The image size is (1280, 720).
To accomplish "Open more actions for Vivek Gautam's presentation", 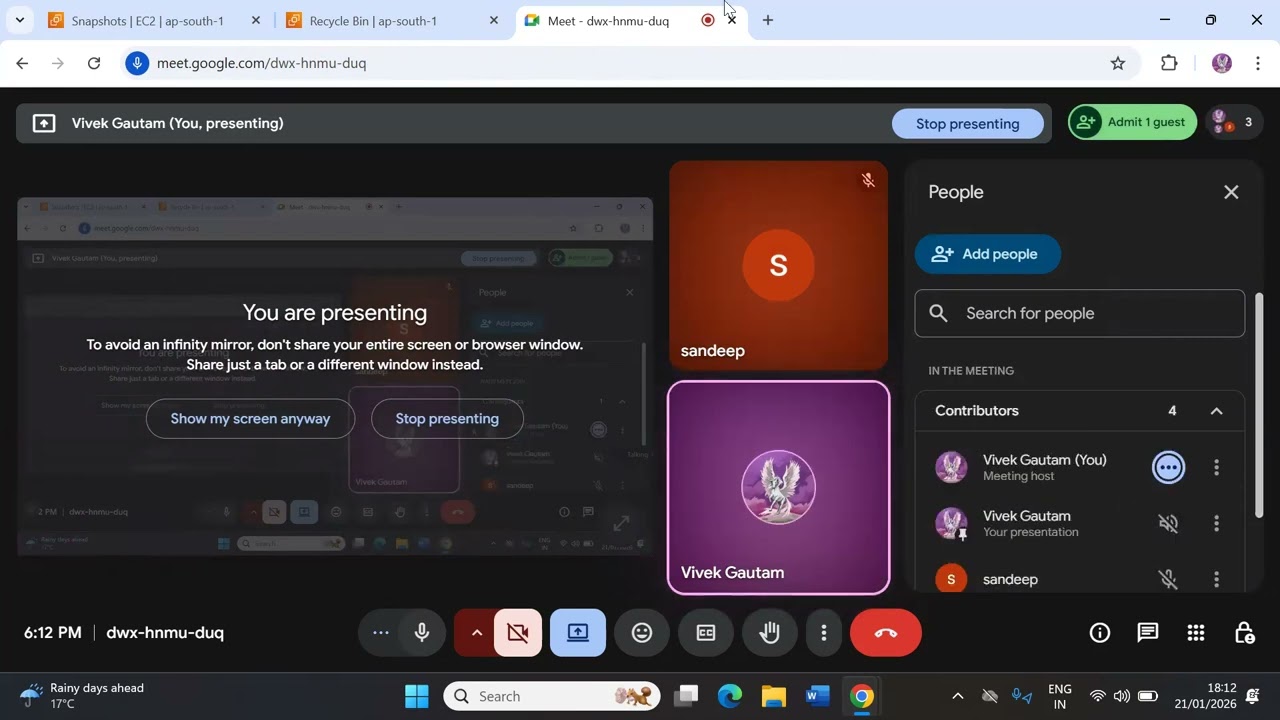I will 1216,523.
